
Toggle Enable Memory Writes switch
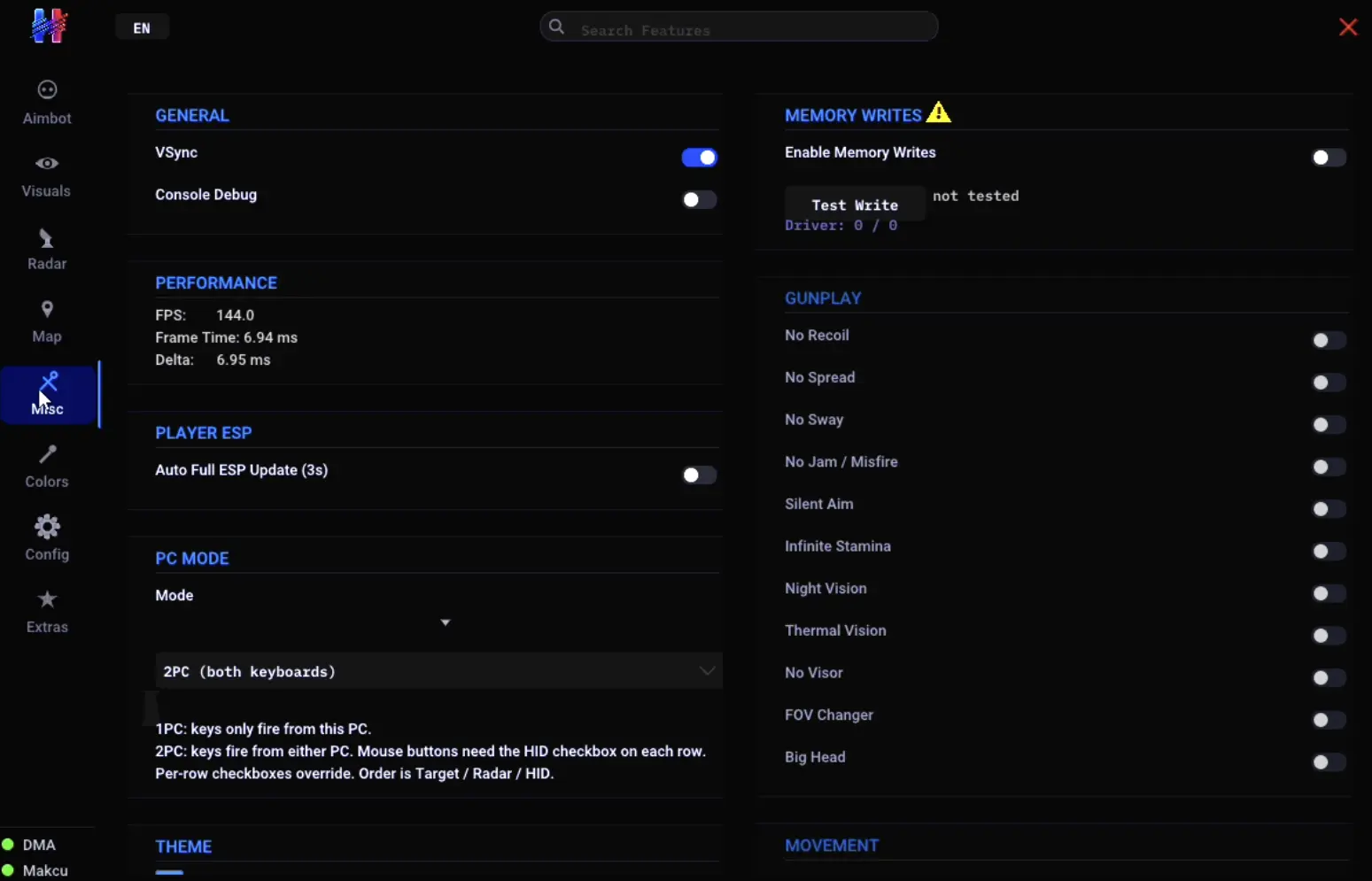coord(1329,158)
